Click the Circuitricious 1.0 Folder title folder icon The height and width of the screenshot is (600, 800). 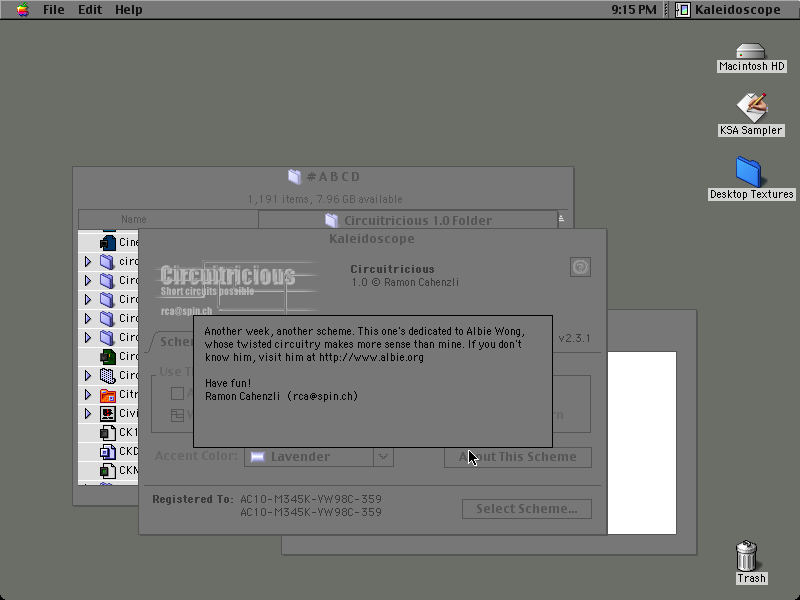[x=331, y=220]
